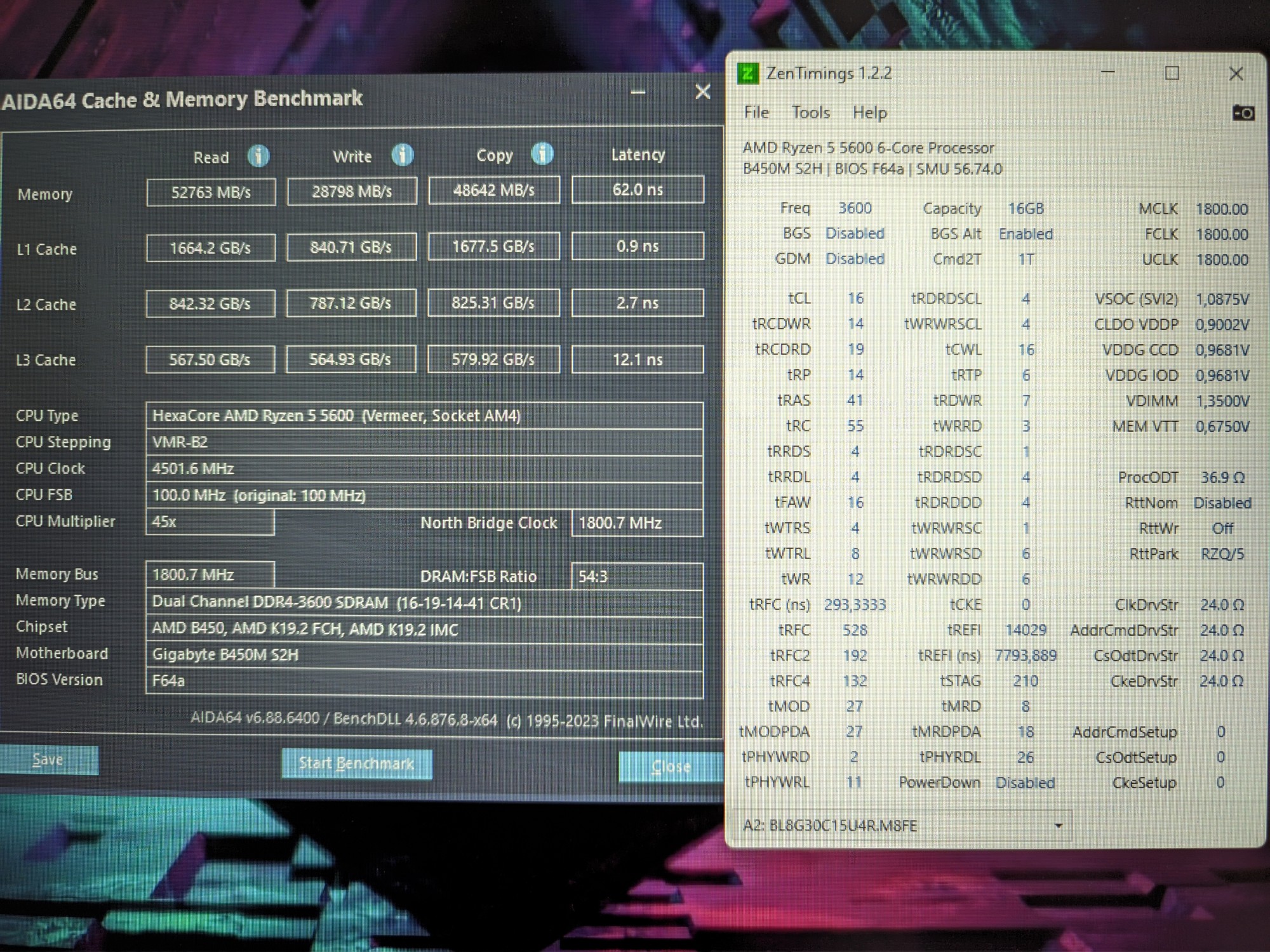Click the green ZenTimings app logo
Image resolution: width=1270 pixels, height=952 pixels.
[x=748, y=74]
